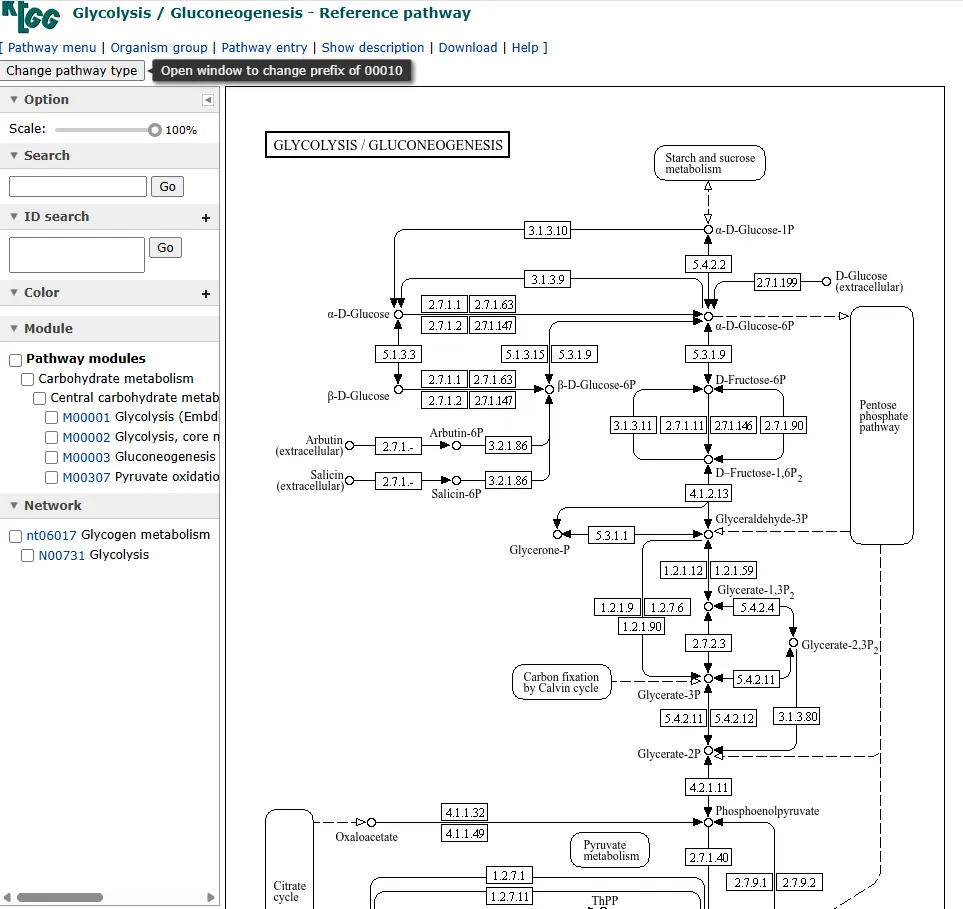The image size is (963, 909).
Task: Click the Oxaloacetate compound circle
Action: pos(371,822)
